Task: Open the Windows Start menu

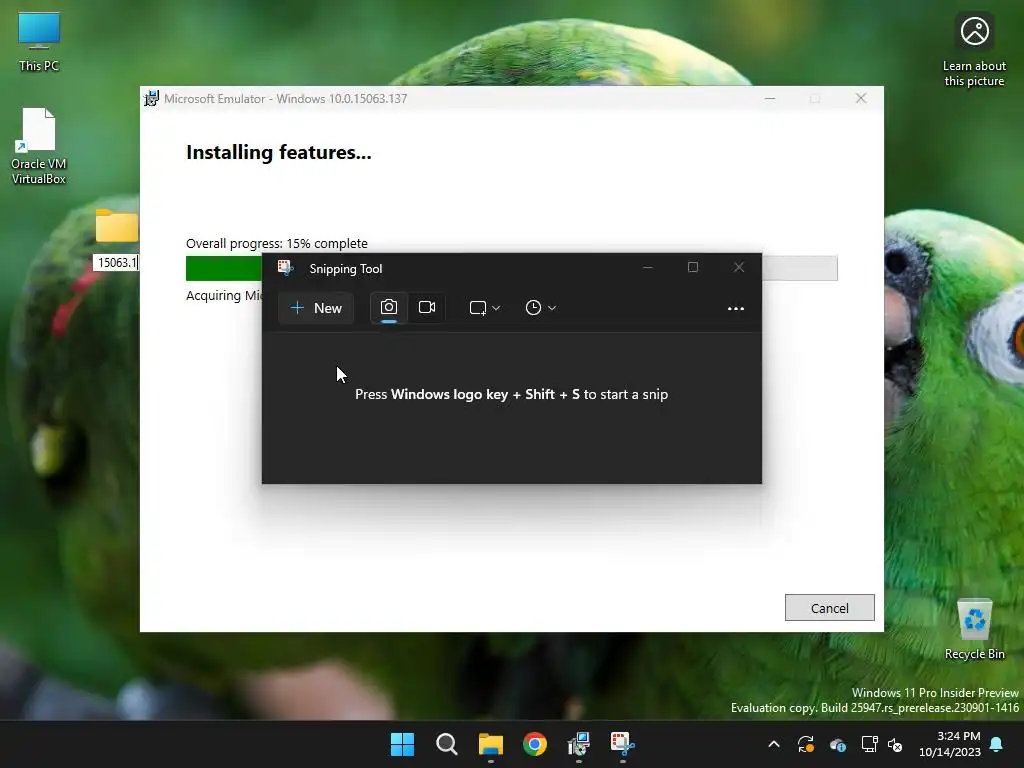Action: click(402, 744)
